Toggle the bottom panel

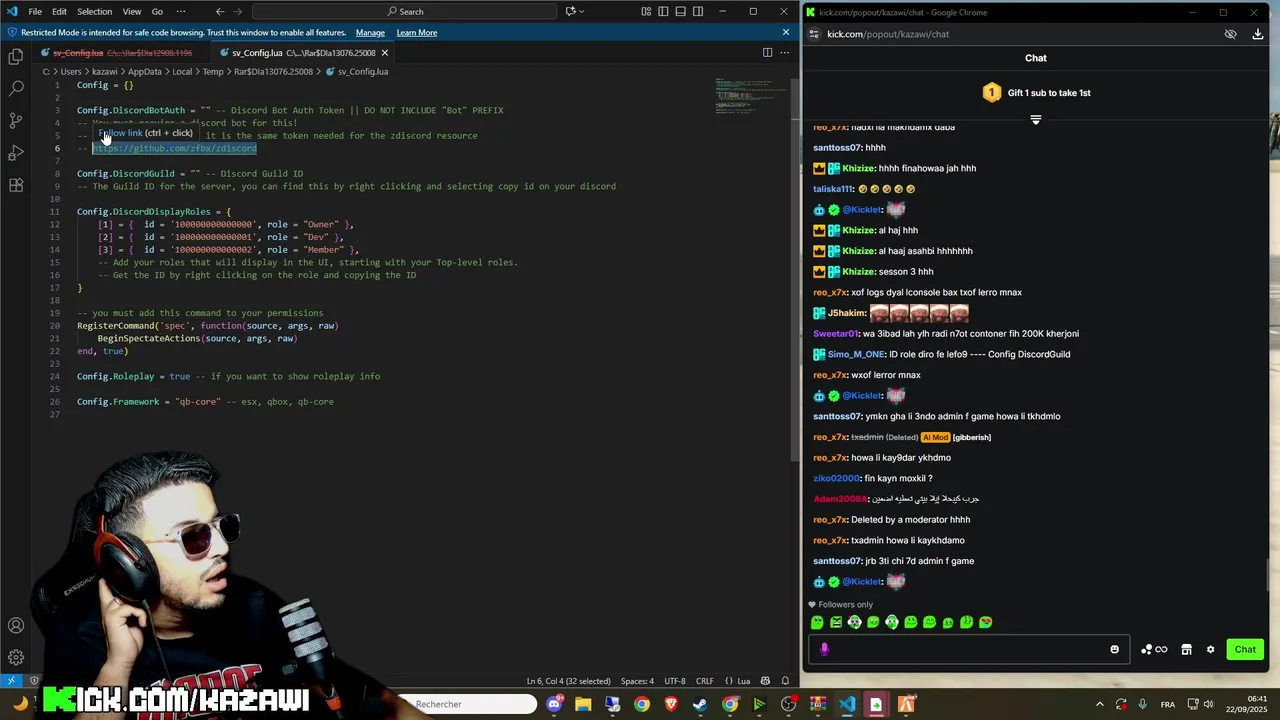pos(682,11)
